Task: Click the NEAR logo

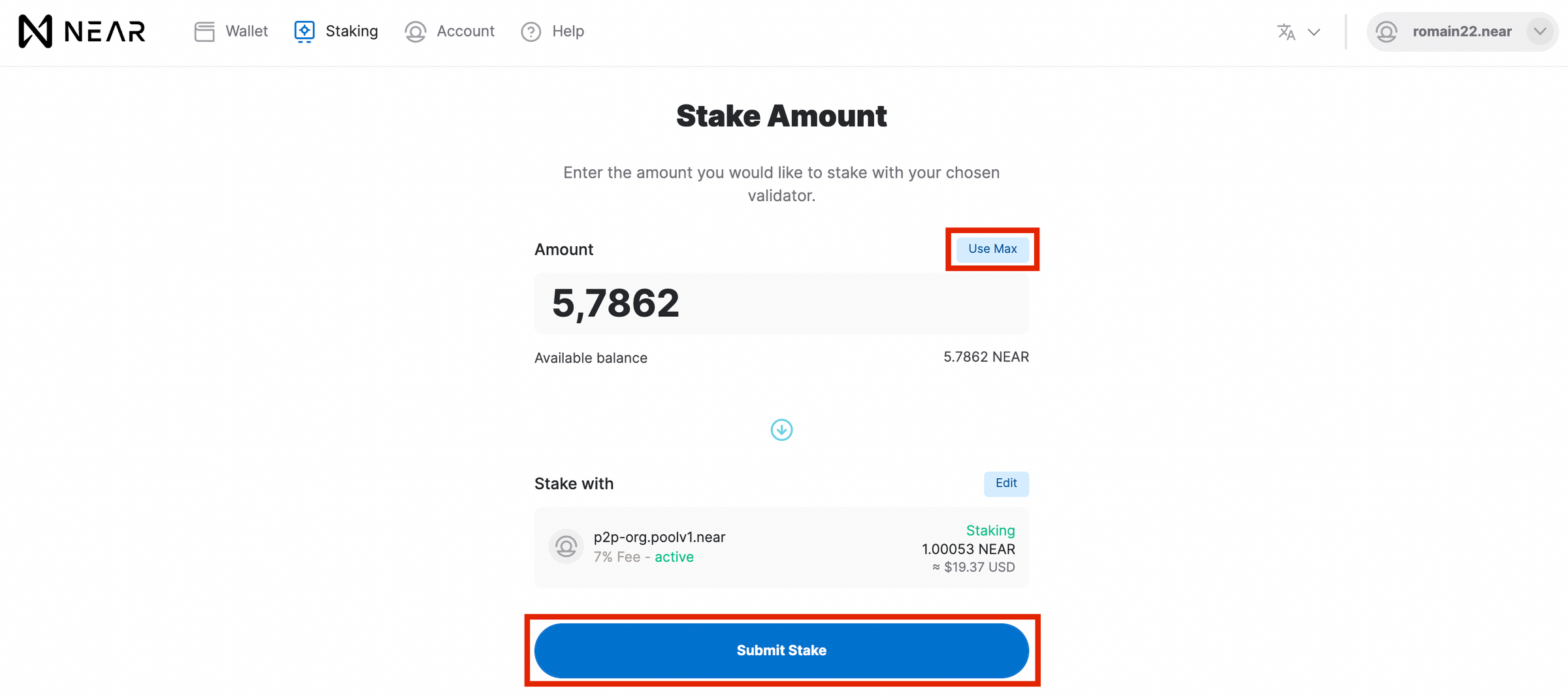Action: (x=81, y=31)
